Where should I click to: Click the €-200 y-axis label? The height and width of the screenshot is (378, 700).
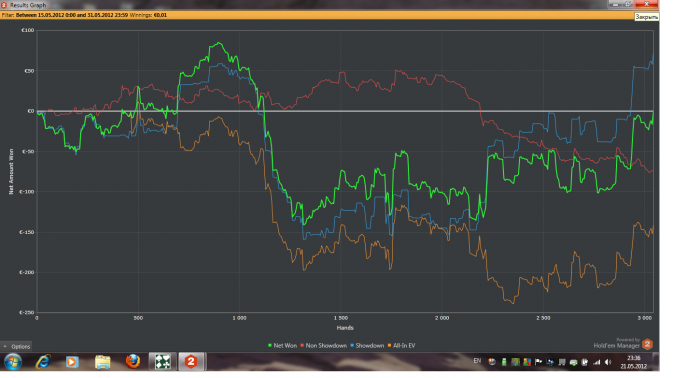[27, 272]
